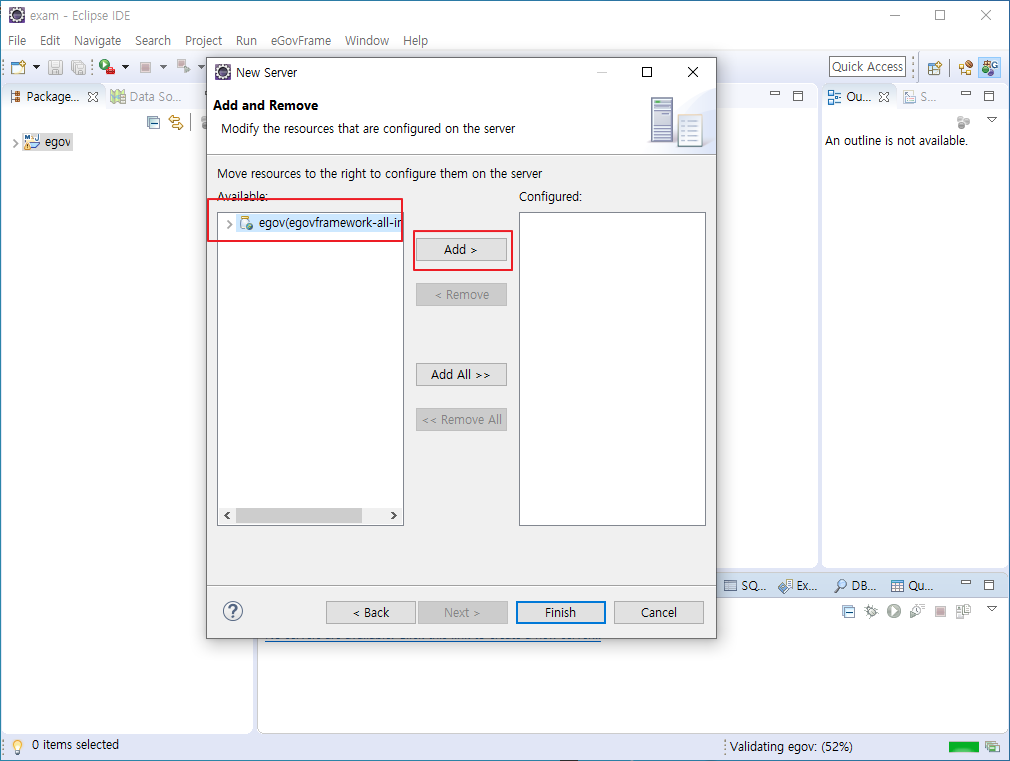Image resolution: width=1010 pixels, height=761 pixels.
Task: Switch to the DB... tab in bottom panel
Action: point(855,586)
